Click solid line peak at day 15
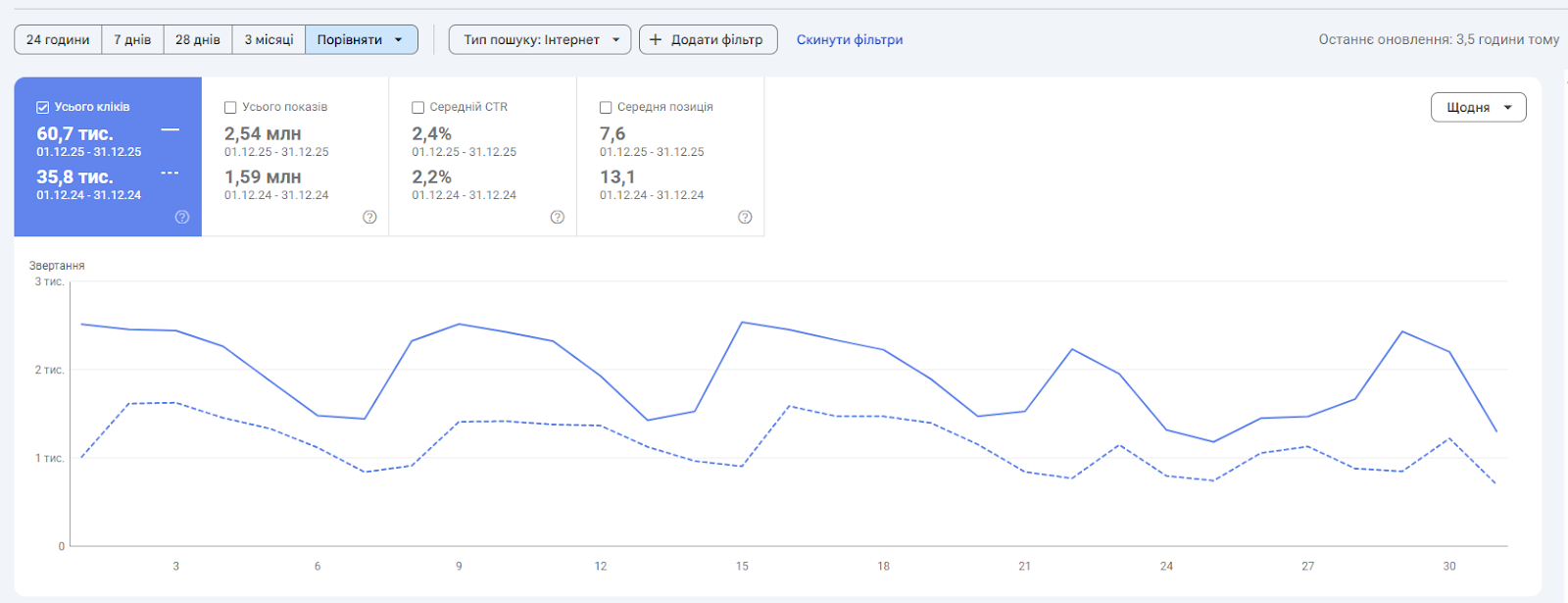 click(742, 322)
